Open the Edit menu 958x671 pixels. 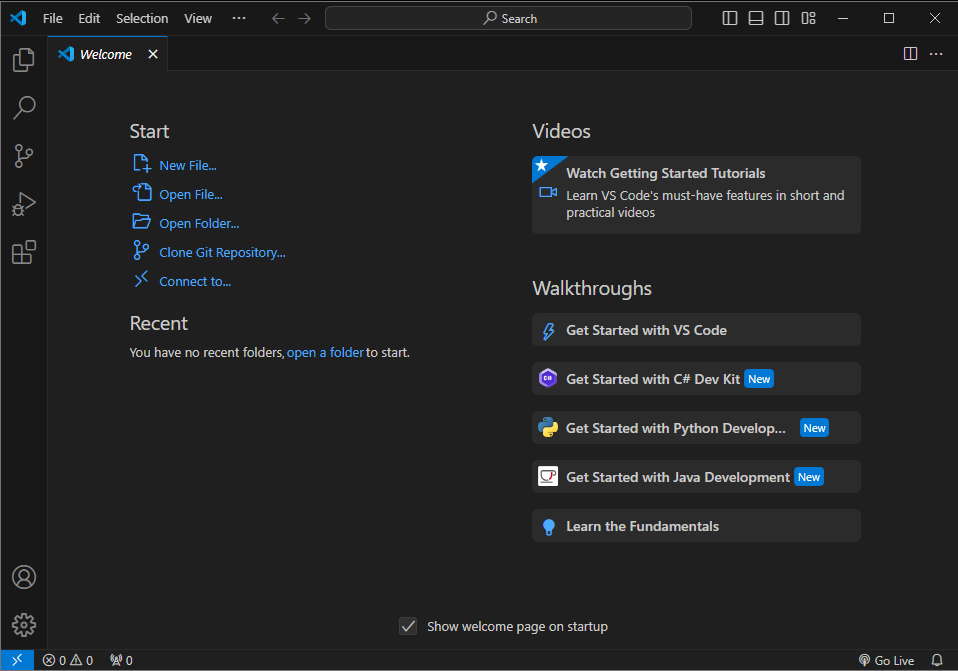[x=89, y=18]
